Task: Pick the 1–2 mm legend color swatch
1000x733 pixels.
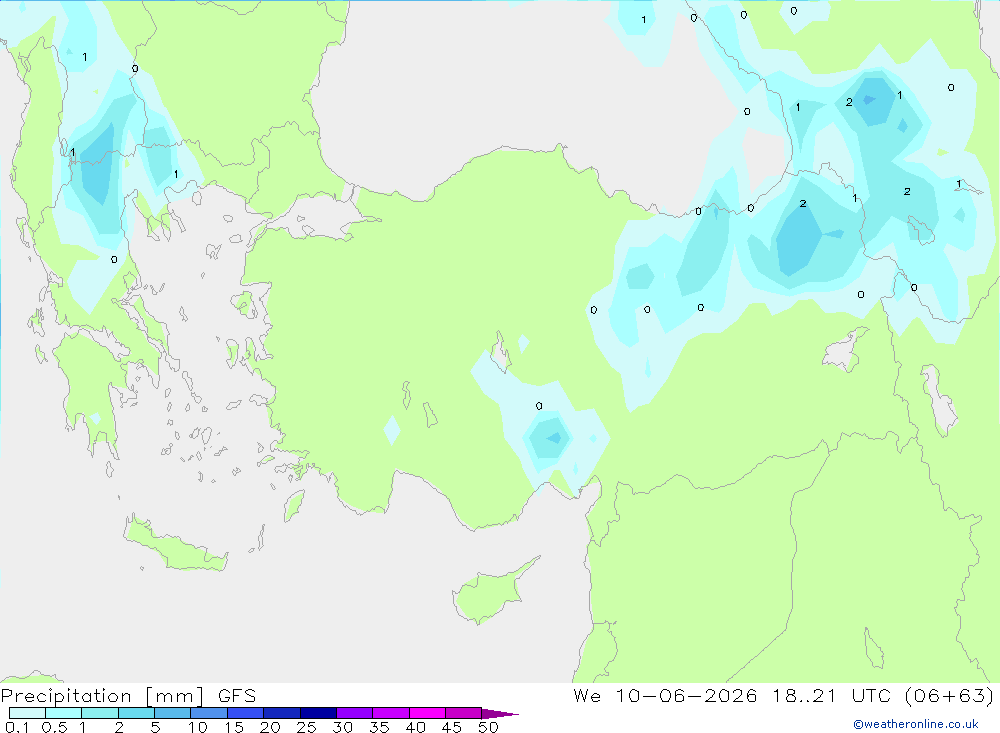Action: [x=99, y=713]
